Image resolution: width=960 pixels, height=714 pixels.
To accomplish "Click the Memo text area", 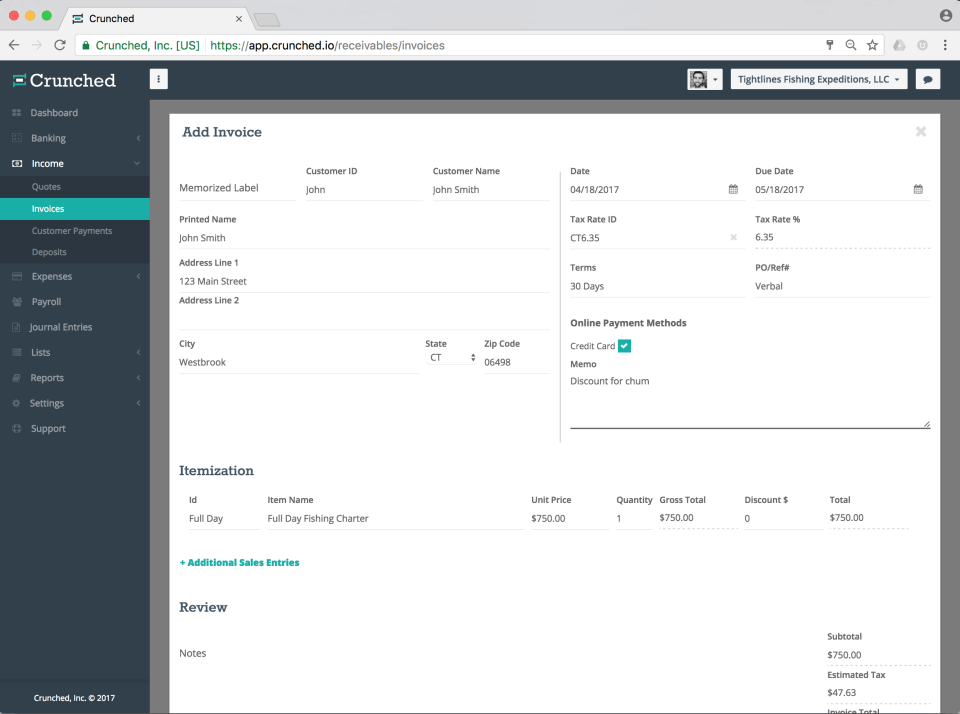I will 750,400.
